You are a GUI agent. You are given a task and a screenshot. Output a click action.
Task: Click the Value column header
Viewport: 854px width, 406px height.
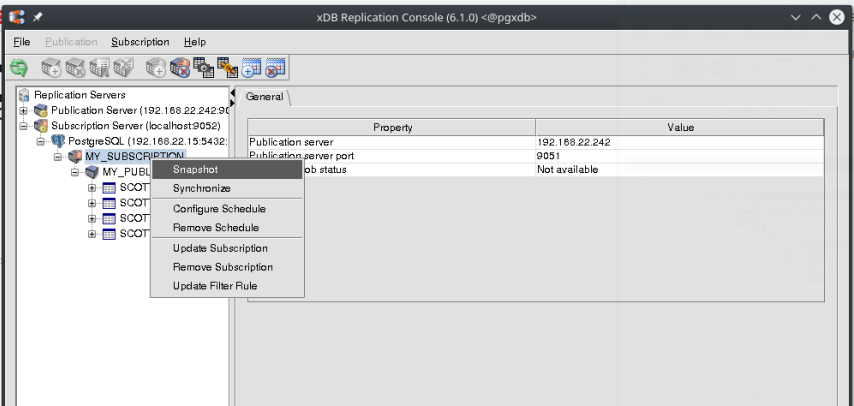pyautogui.click(x=680, y=128)
